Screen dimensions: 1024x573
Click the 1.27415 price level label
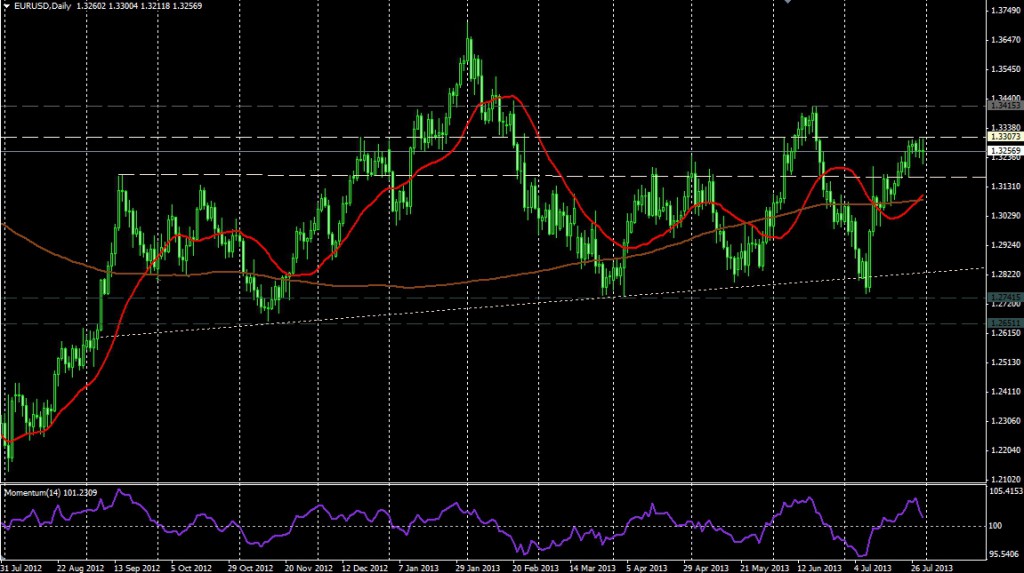tap(1003, 297)
